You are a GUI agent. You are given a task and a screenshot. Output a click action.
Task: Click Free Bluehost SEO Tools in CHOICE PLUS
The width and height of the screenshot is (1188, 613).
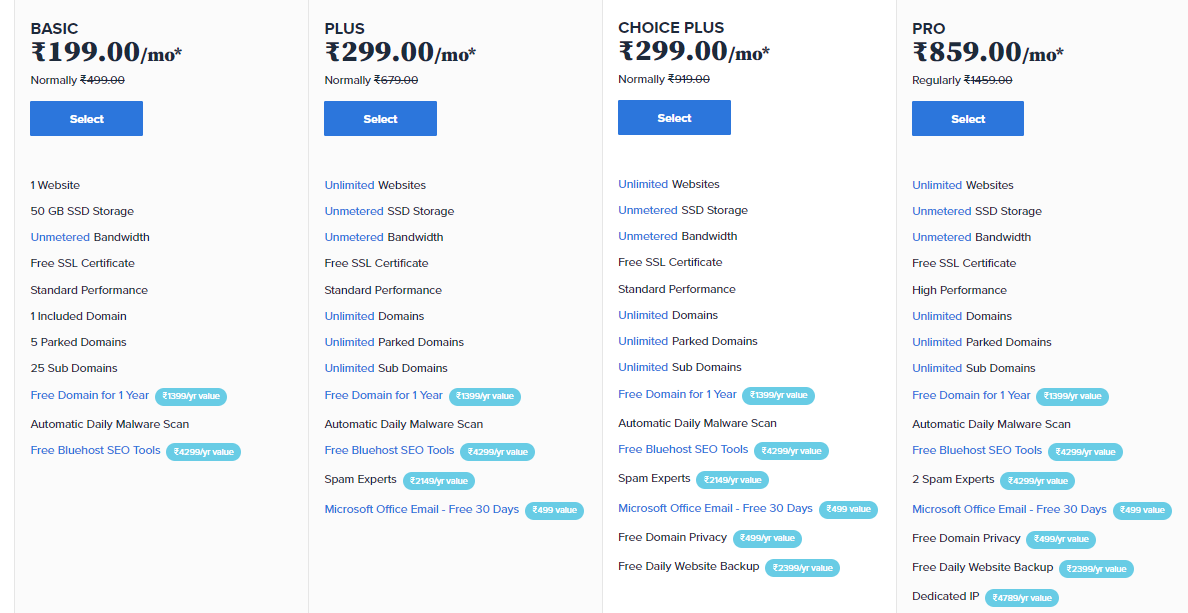click(683, 449)
